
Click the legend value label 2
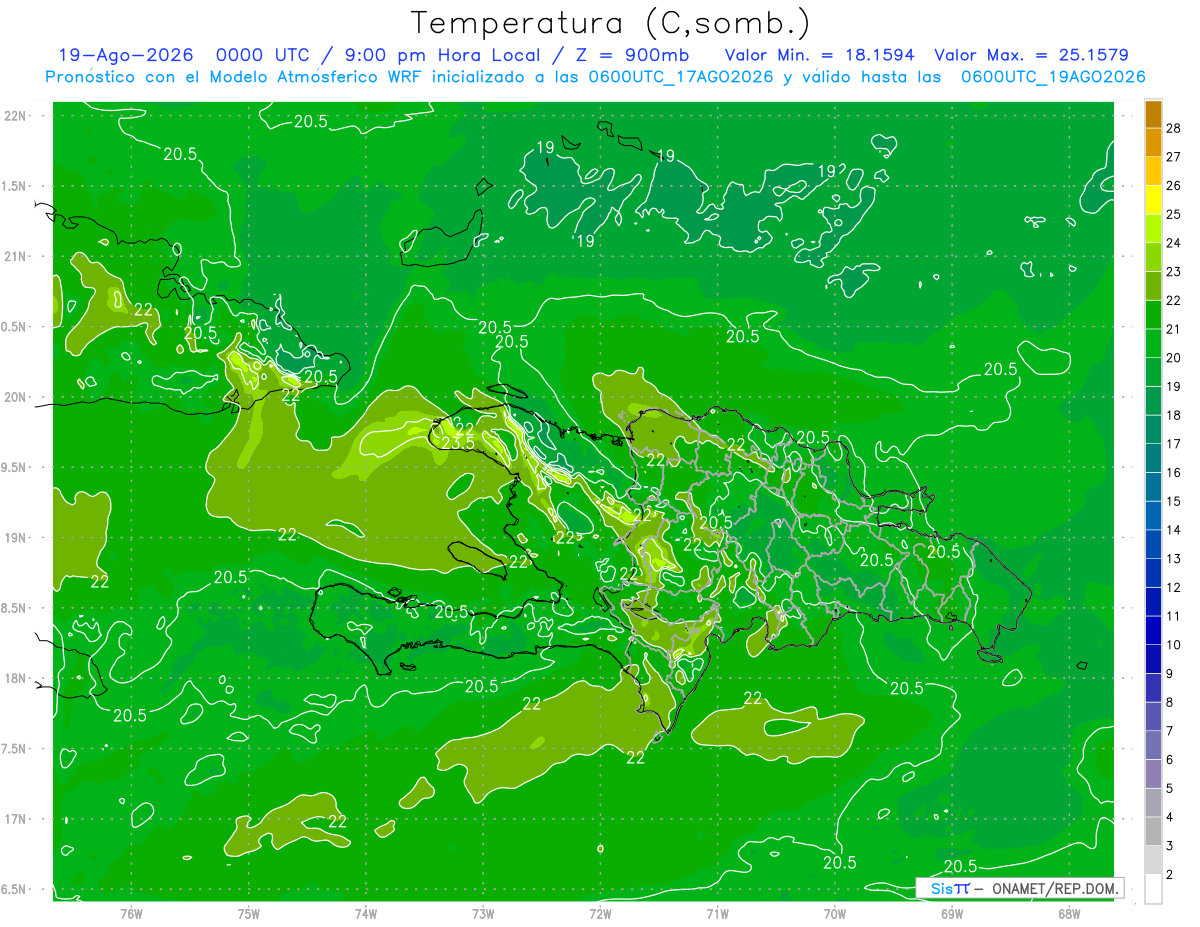pos(1170,875)
